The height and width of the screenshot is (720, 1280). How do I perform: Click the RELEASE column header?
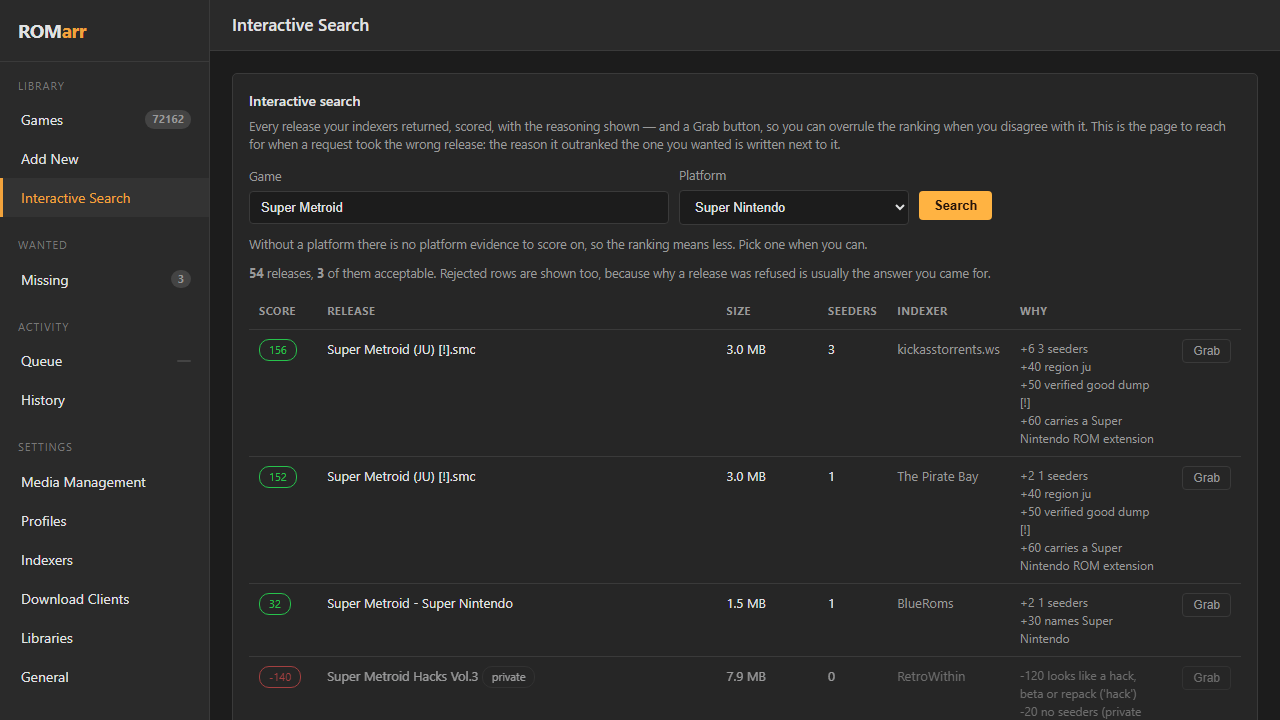point(351,311)
